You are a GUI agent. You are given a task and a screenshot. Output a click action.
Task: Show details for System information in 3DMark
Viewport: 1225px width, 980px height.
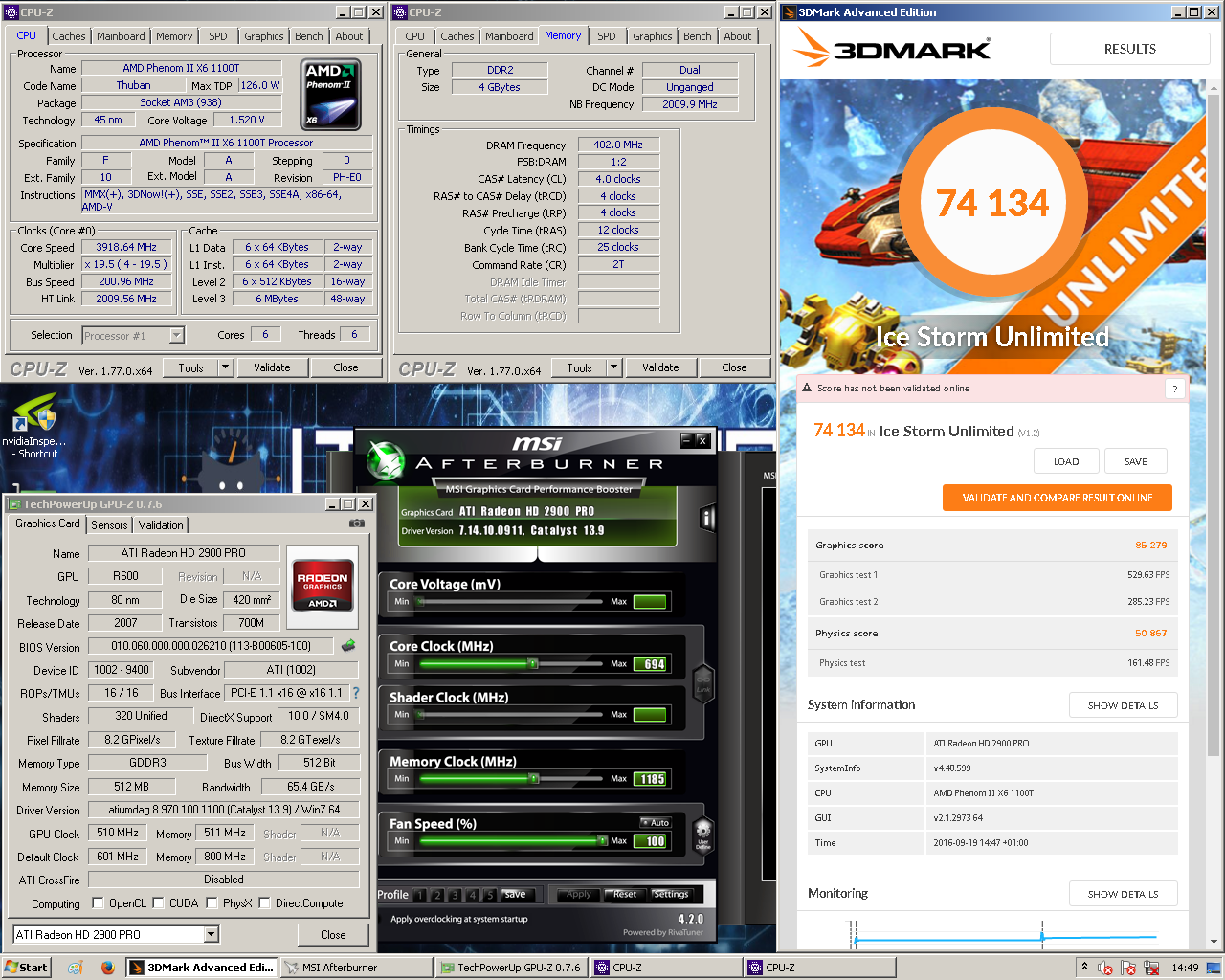click(1123, 705)
